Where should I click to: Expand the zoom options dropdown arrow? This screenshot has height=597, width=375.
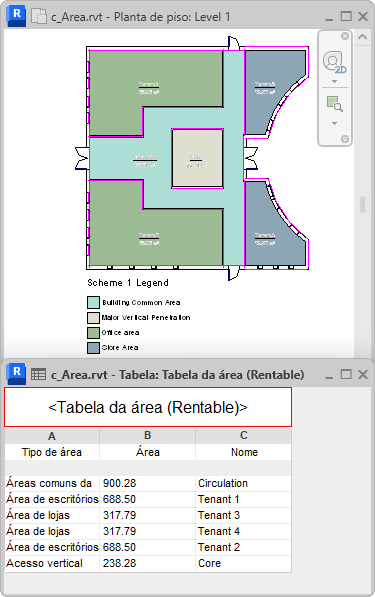pos(334,123)
